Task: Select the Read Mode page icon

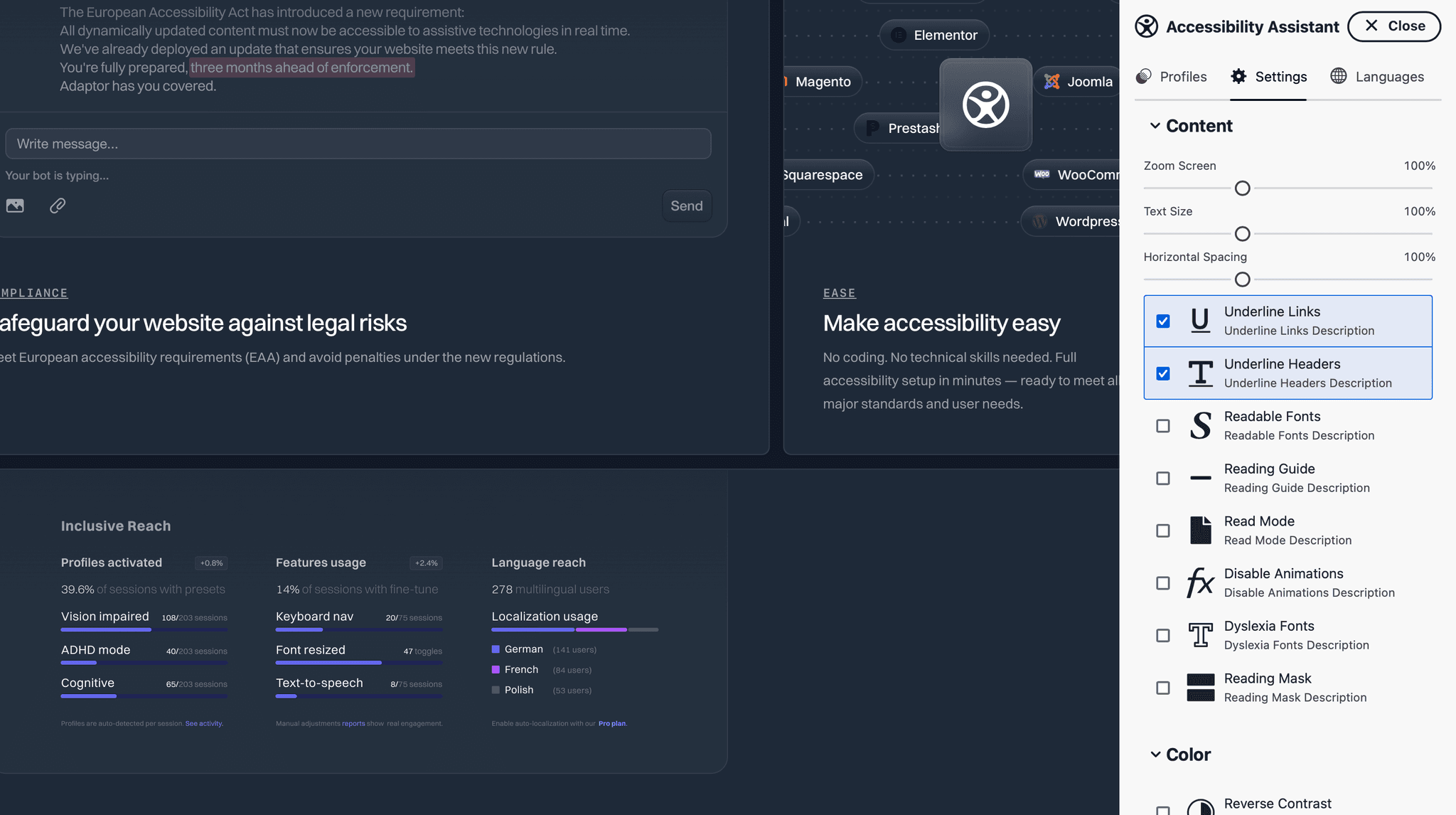Action: pyautogui.click(x=1200, y=530)
